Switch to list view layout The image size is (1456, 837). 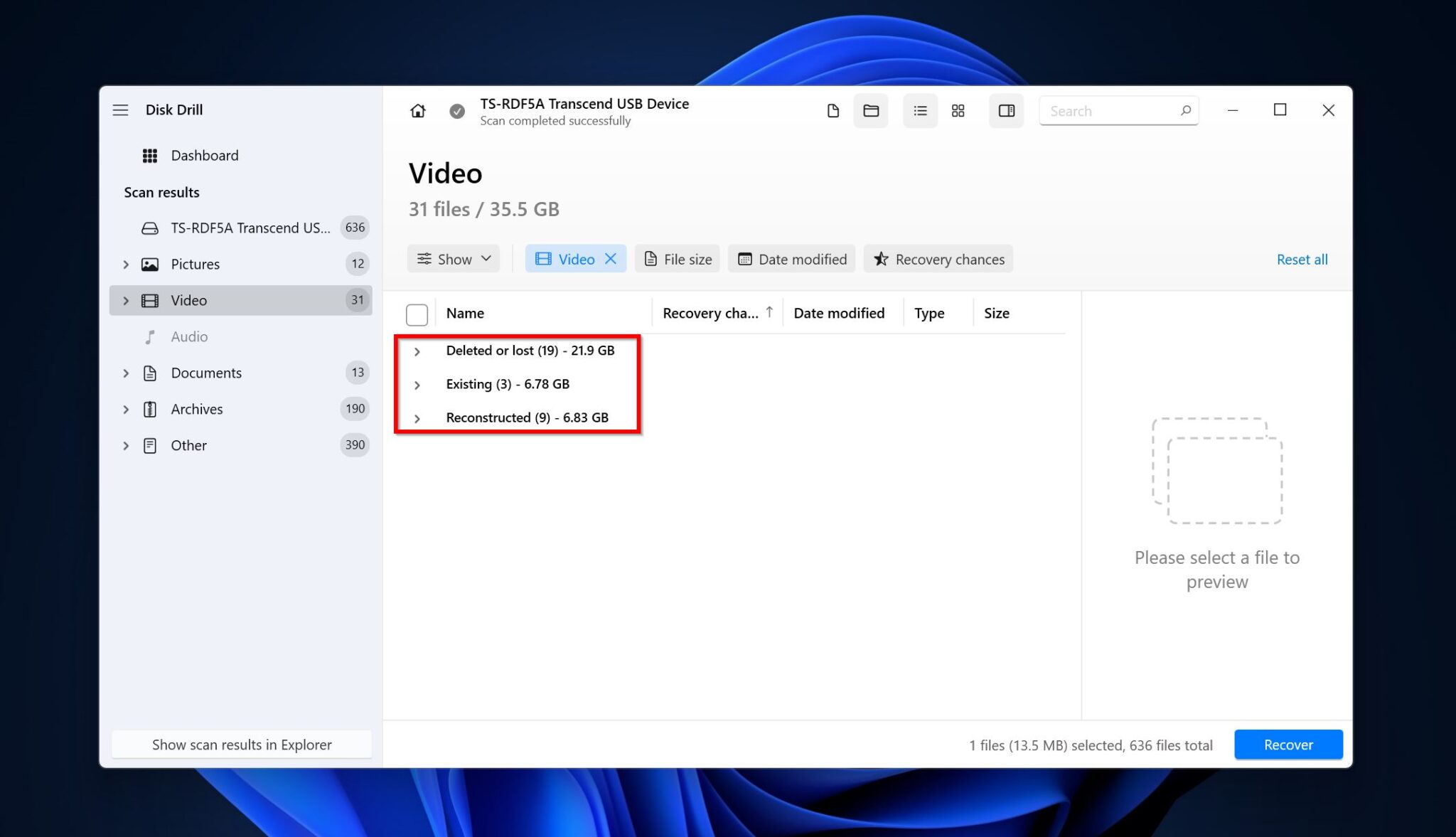click(920, 111)
